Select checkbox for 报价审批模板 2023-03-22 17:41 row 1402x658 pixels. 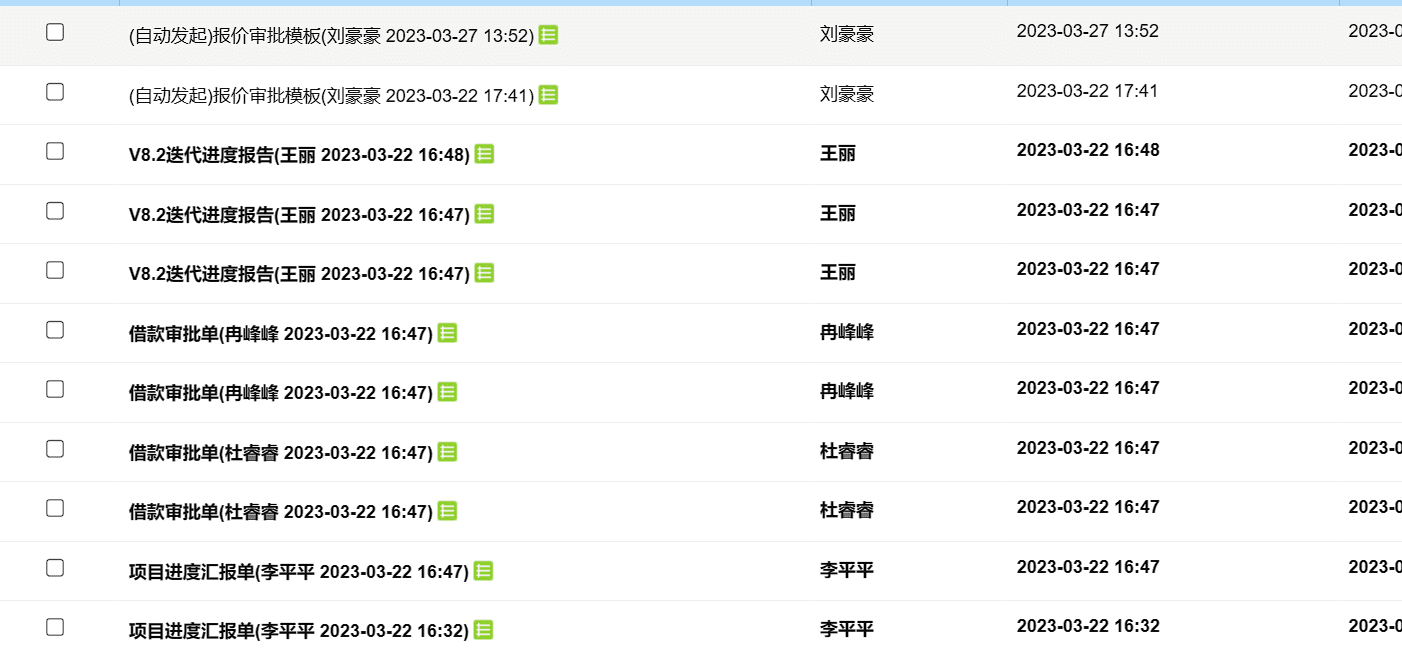(55, 92)
